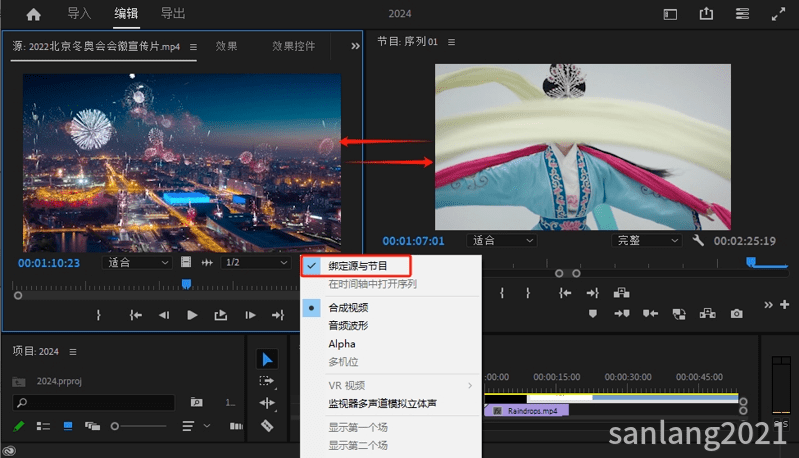
Task: Click Export Frame camera icon
Action: click(736, 314)
